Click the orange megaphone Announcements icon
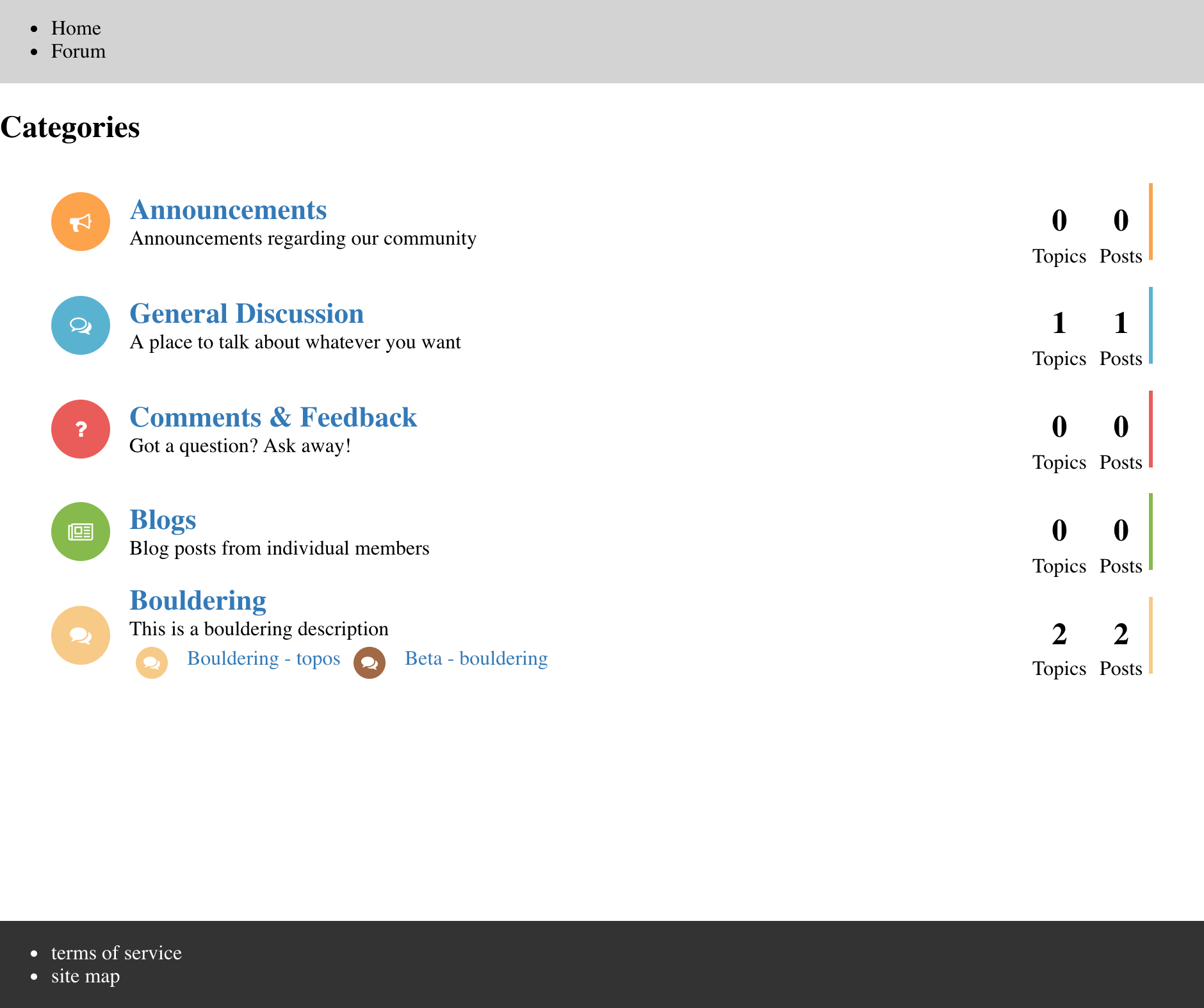Image resolution: width=1204 pixels, height=1008 pixels. tap(80, 221)
